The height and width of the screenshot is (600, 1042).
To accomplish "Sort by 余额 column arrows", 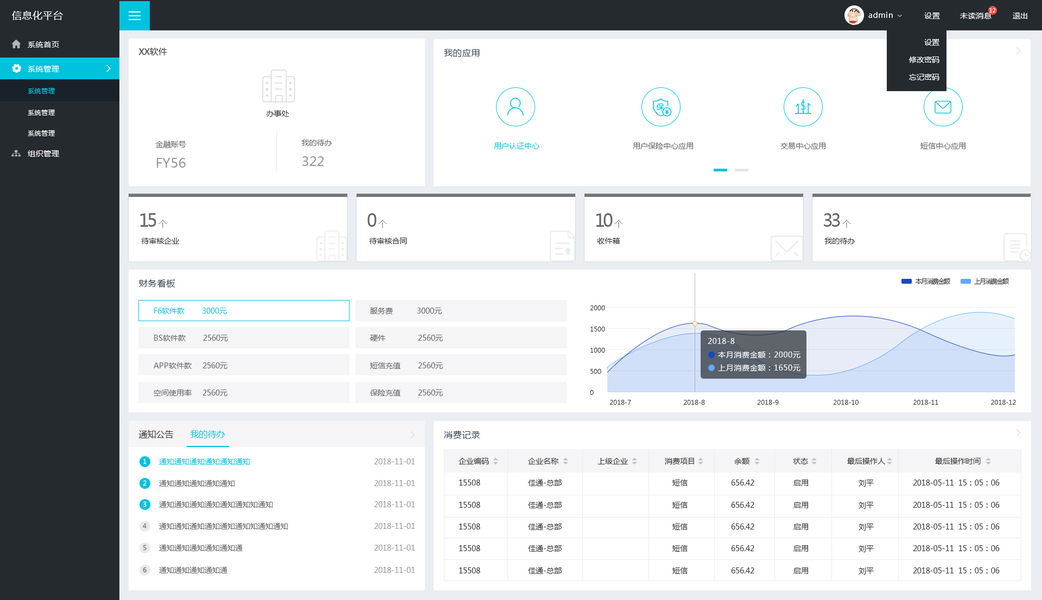I will [x=756, y=461].
